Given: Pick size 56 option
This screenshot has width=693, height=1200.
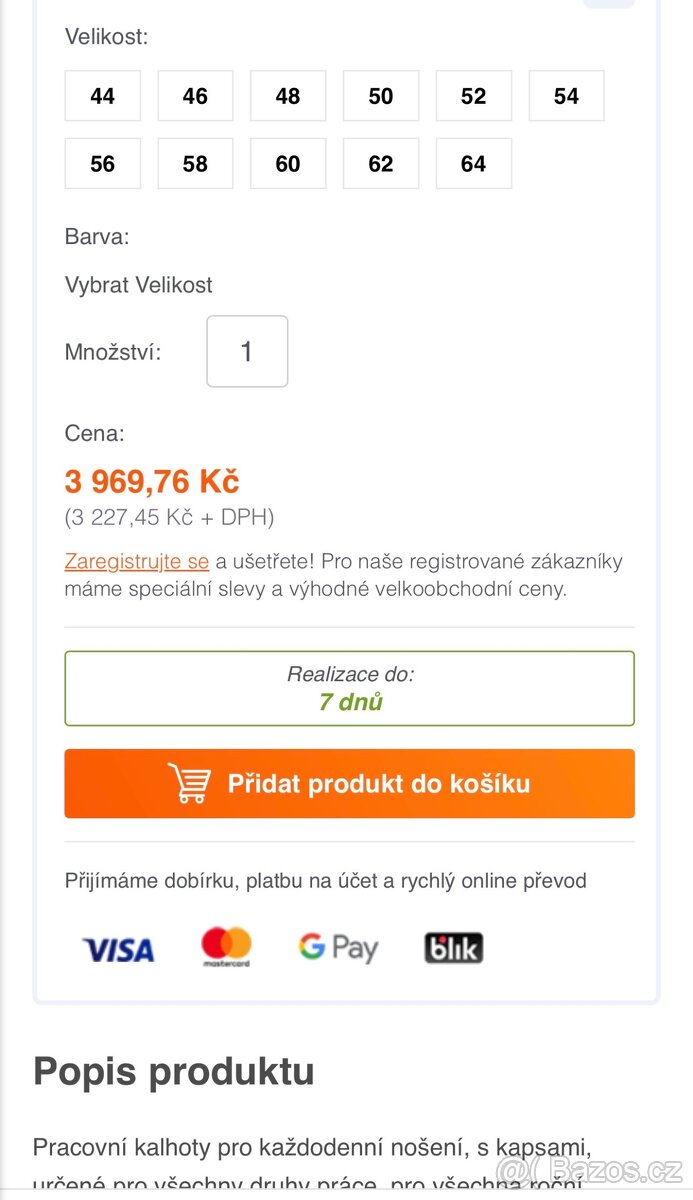Looking at the screenshot, I should point(103,164).
